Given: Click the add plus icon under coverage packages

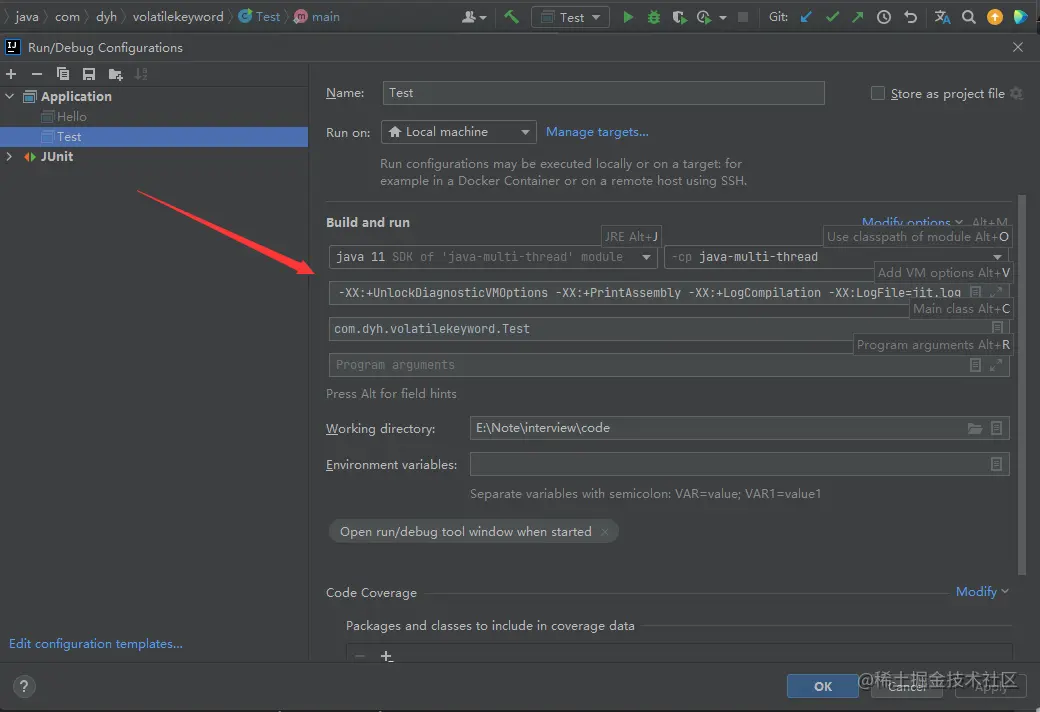Looking at the screenshot, I should tap(386, 656).
